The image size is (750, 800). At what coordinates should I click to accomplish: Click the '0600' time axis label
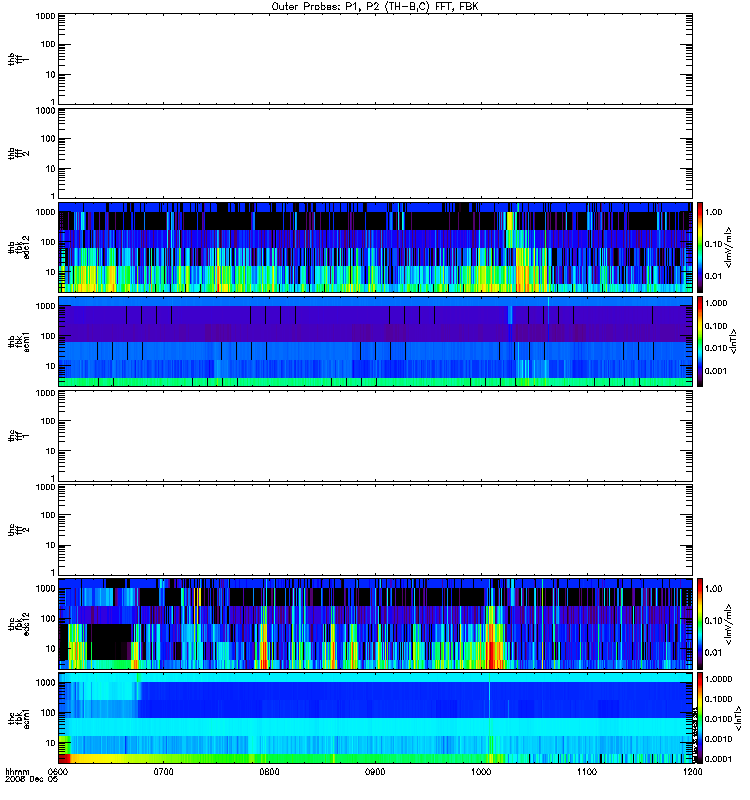58,771
